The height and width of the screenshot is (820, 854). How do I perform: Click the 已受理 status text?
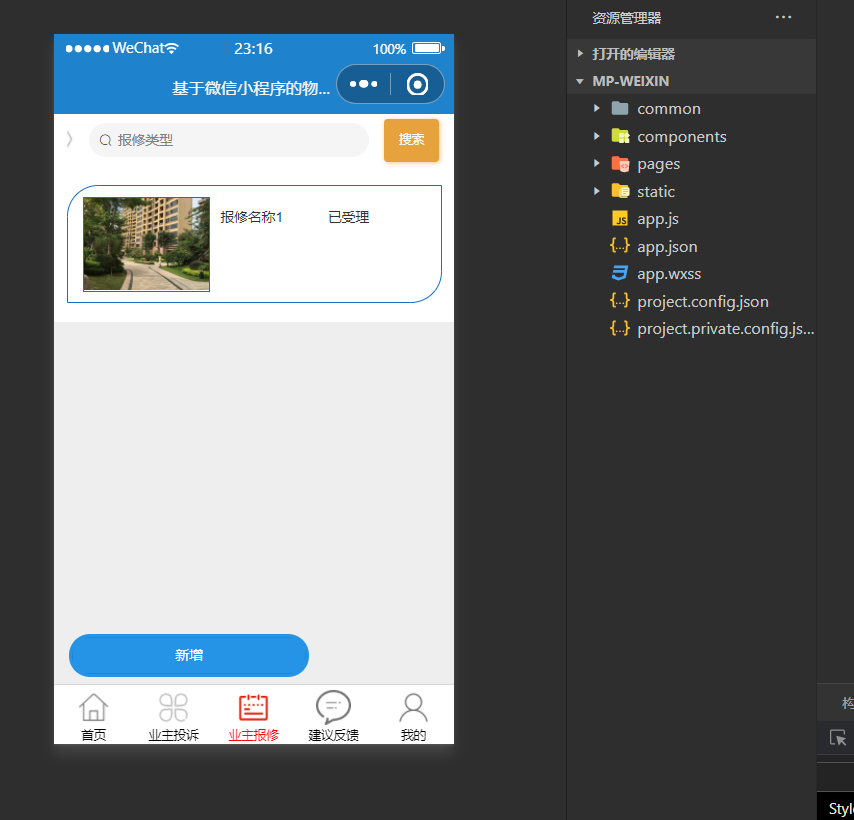coord(349,217)
